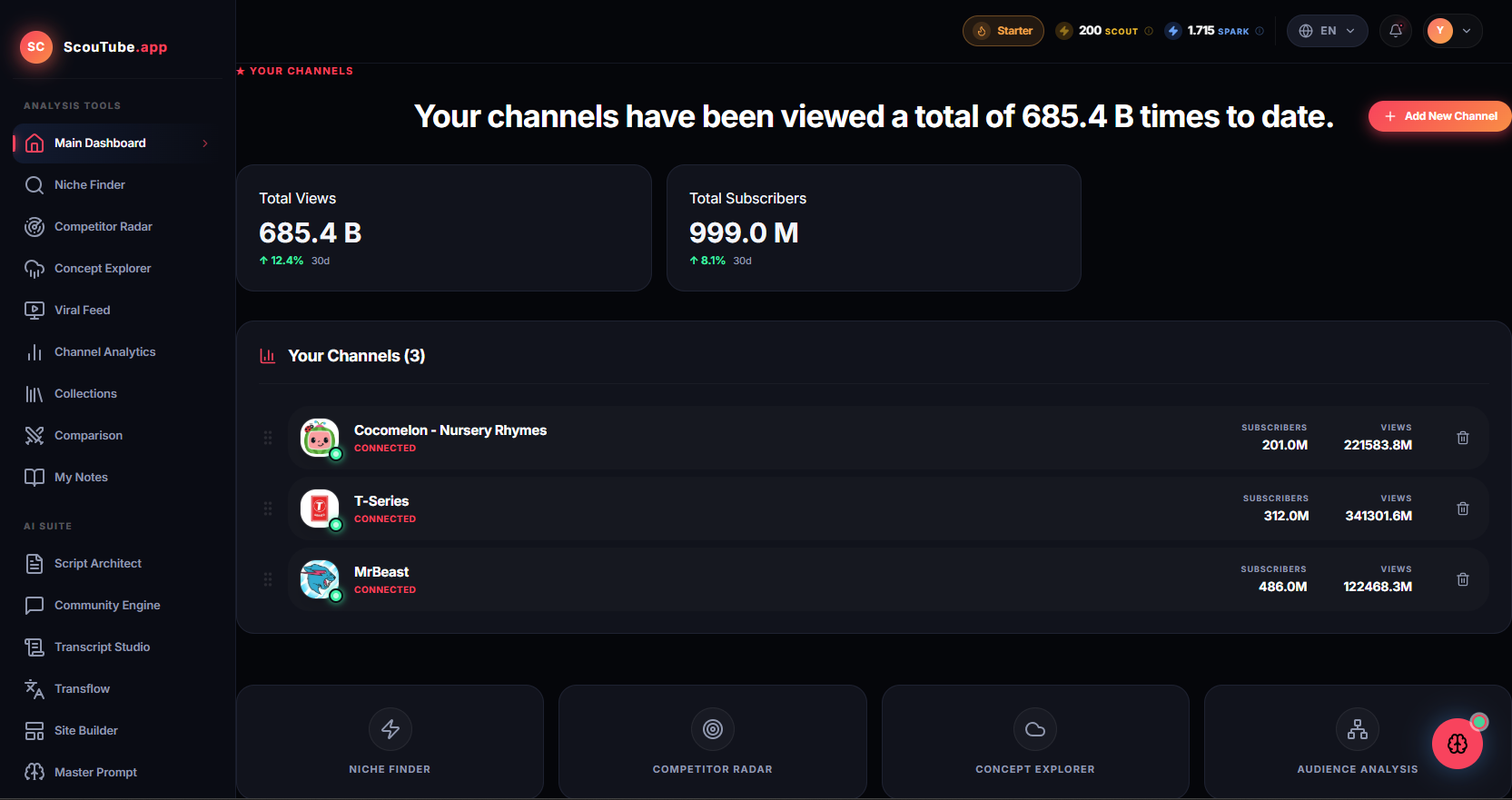Click the MrBeast channel avatar
Screen dimensions: 1512x800
coord(320,579)
